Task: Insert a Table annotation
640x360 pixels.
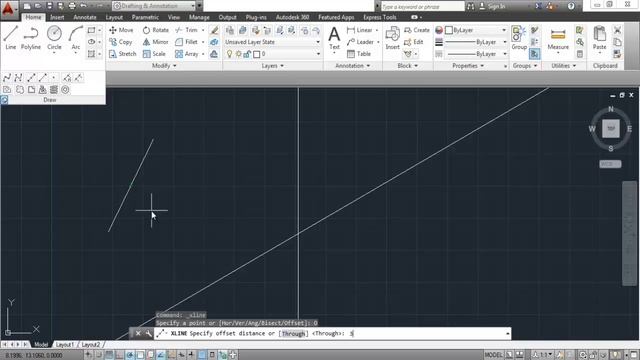Action: click(x=359, y=53)
